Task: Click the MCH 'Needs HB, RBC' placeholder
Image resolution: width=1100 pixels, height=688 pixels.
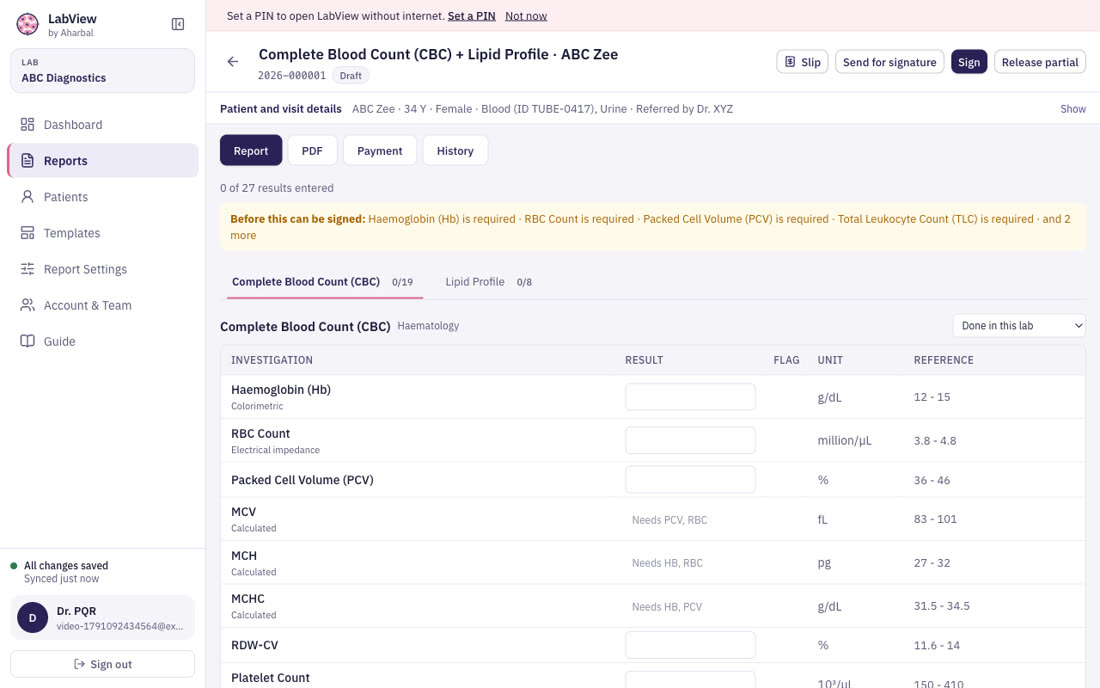Action: [667, 563]
